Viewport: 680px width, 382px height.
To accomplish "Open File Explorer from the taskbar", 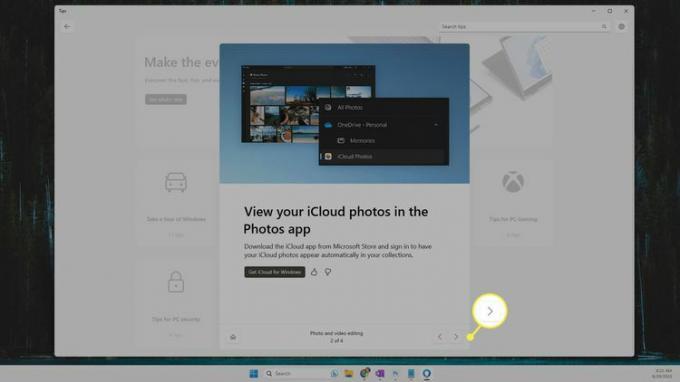I will click(x=349, y=373).
